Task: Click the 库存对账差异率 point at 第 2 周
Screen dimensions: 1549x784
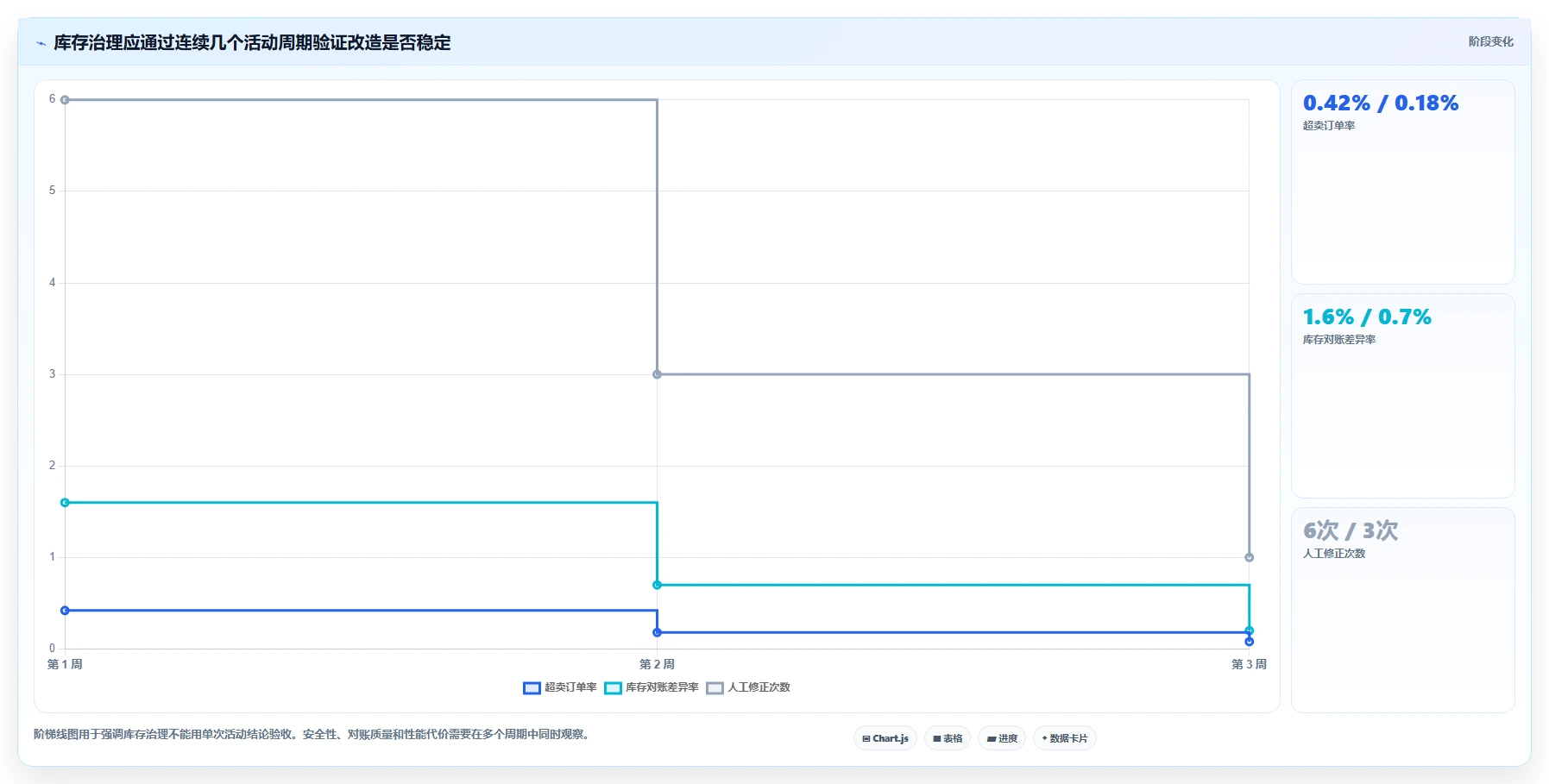Action: click(657, 585)
